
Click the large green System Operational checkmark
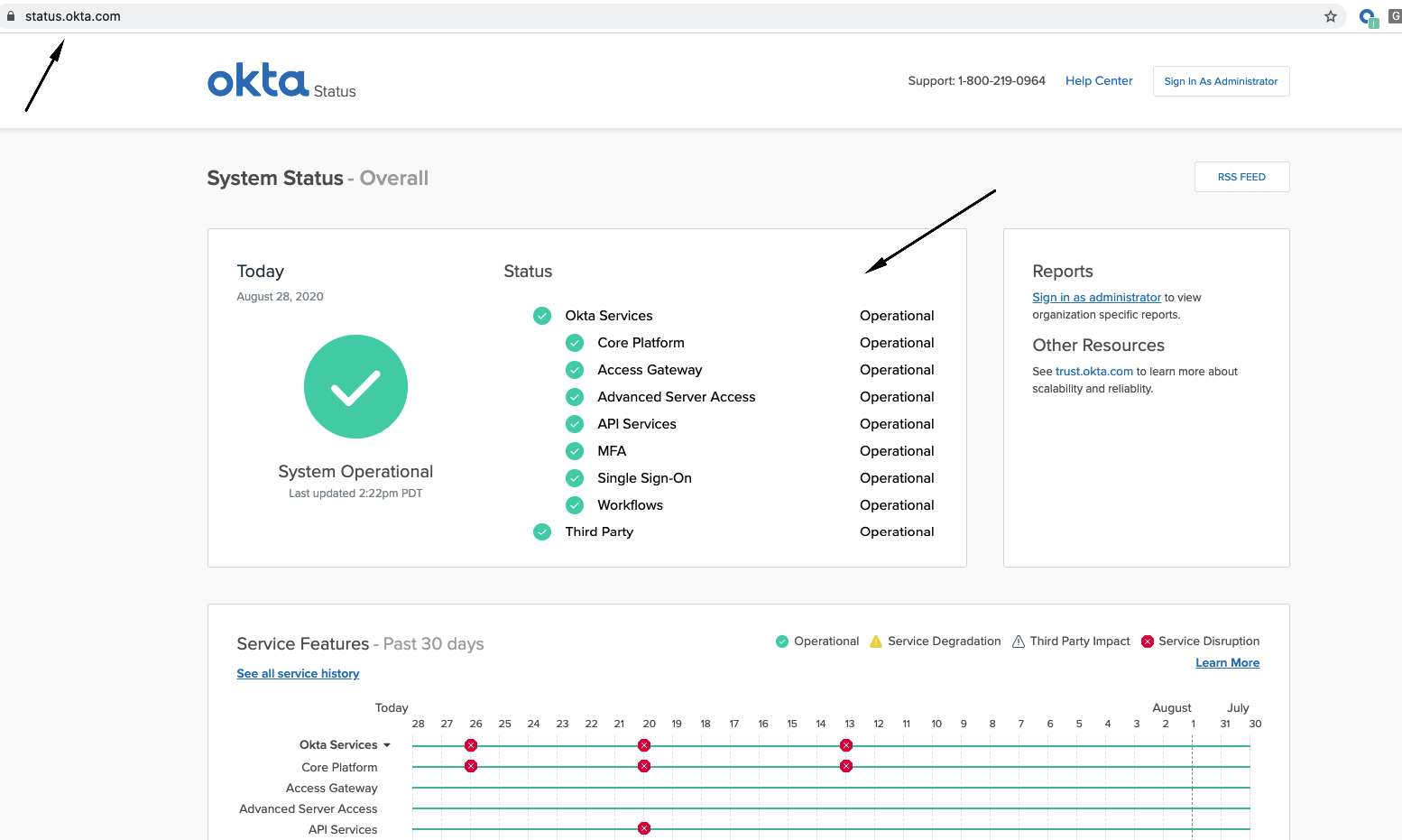pos(355,387)
